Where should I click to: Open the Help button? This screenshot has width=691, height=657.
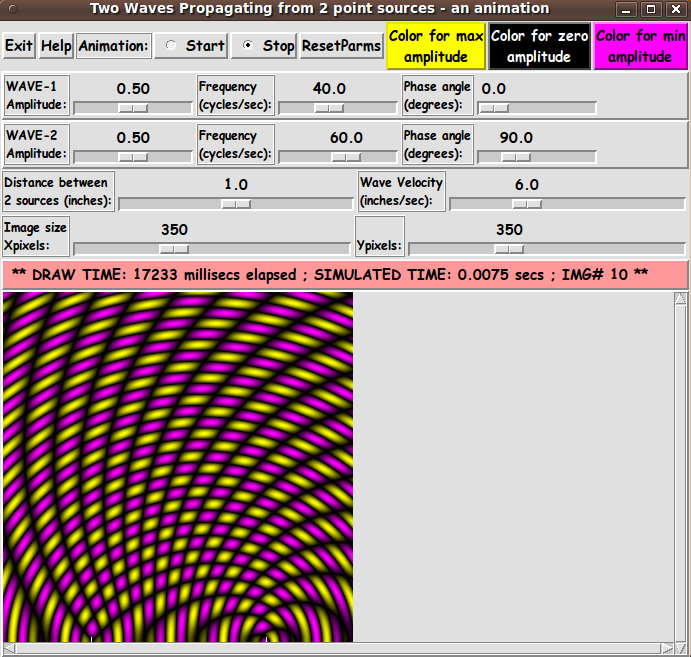click(x=56, y=45)
